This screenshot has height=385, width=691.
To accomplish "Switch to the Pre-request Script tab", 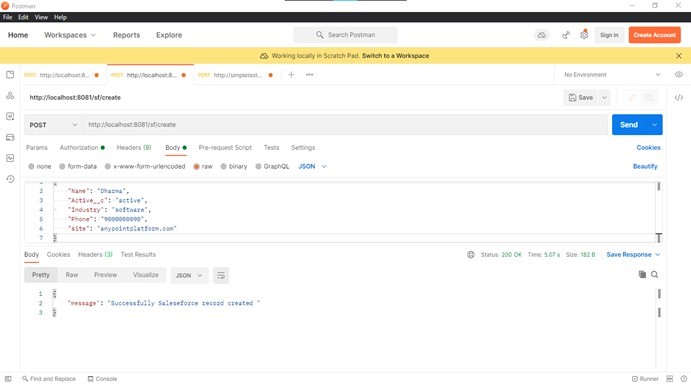I will [225, 148].
